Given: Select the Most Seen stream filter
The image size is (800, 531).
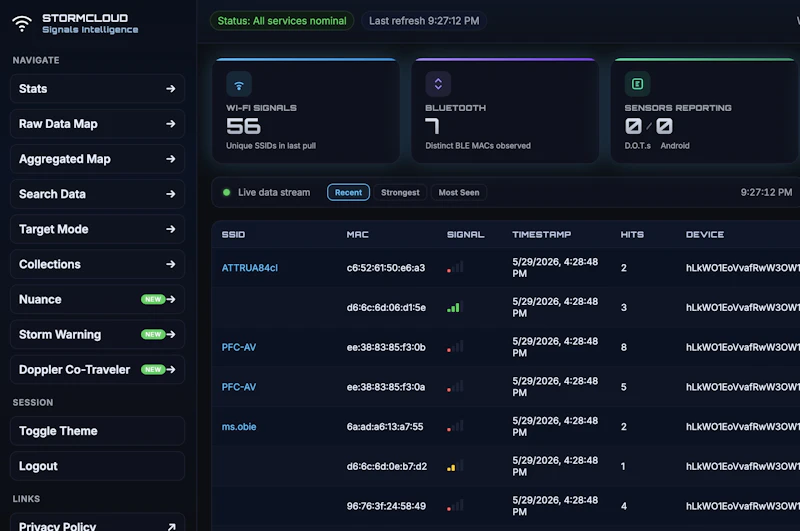Looking at the screenshot, I should pyautogui.click(x=459, y=192).
